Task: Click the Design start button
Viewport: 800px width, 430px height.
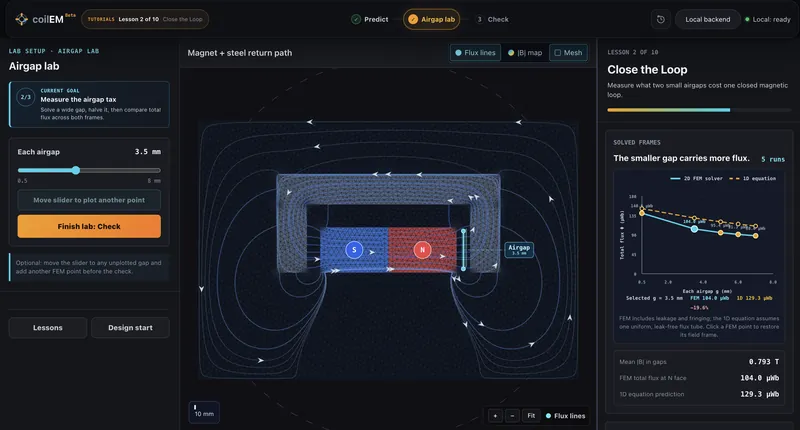Action: tap(130, 327)
